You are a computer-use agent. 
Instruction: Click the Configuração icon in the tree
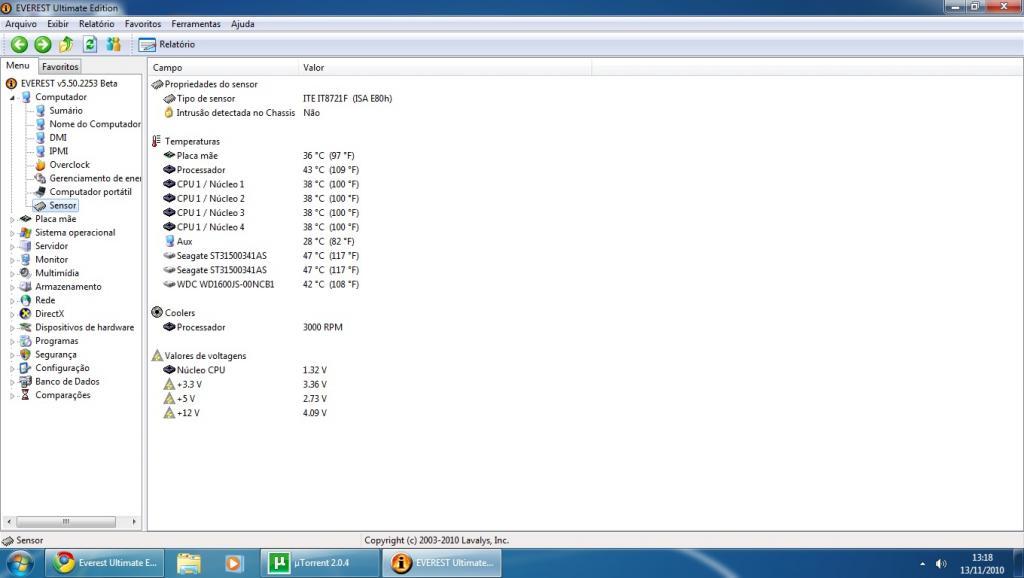click(25, 368)
